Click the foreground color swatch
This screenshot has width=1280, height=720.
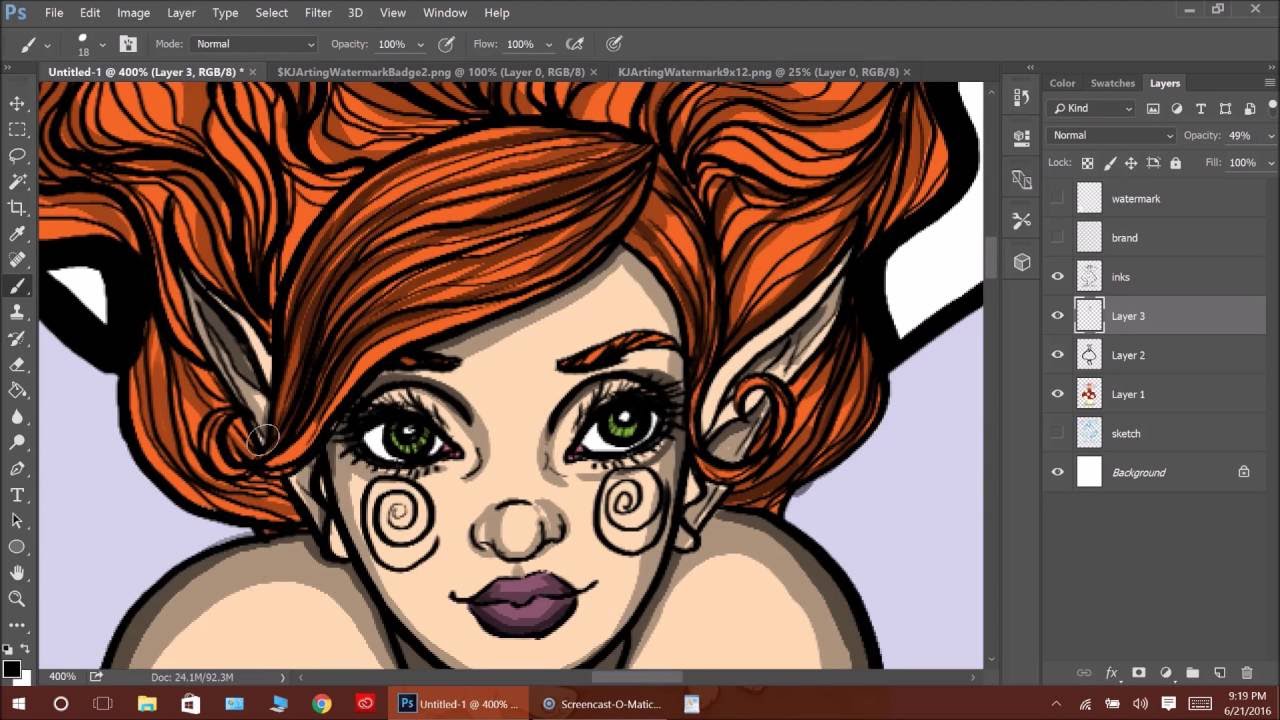tap(11, 669)
